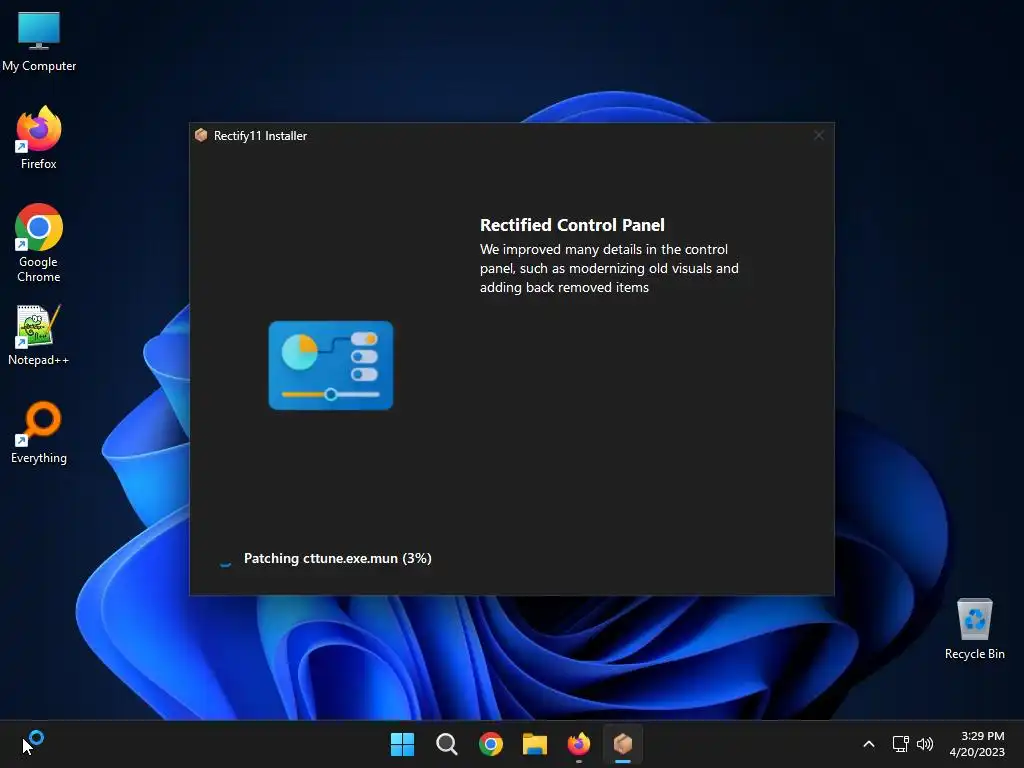Viewport: 1024px width, 768px height.
Task: Select the Recycle Bin desktop icon
Action: (x=974, y=630)
